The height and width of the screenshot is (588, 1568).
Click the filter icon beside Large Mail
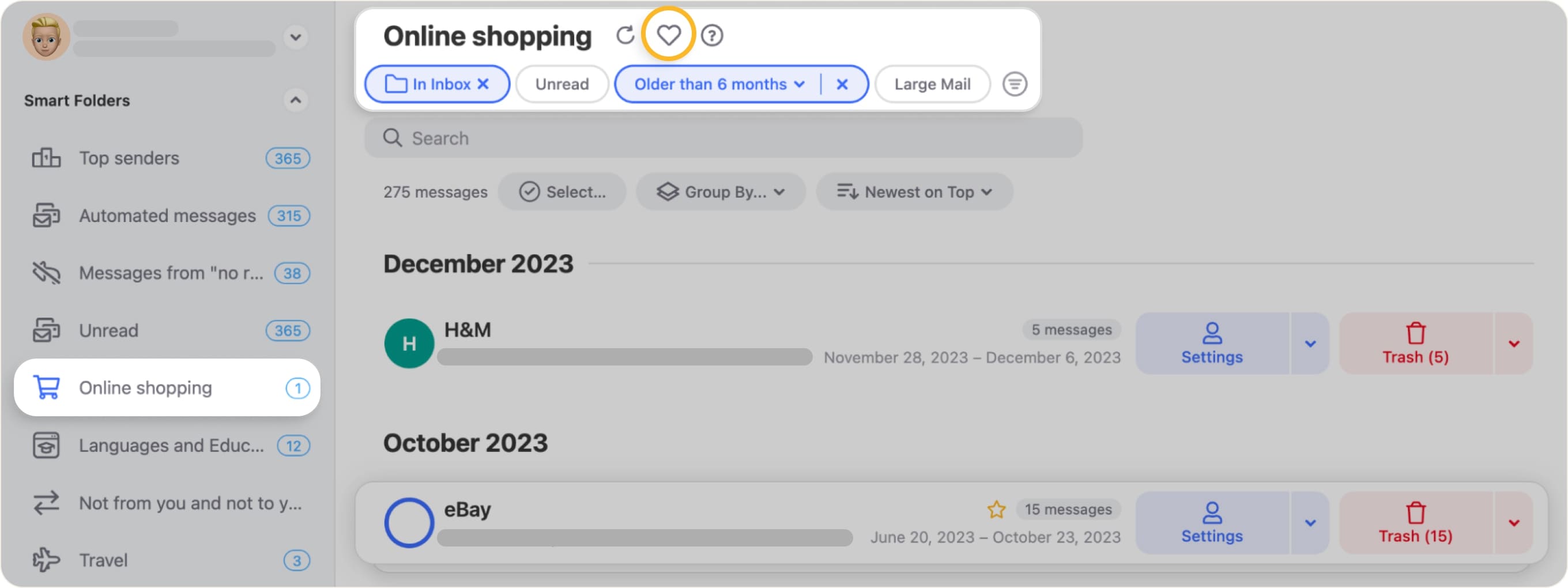click(1015, 84)
